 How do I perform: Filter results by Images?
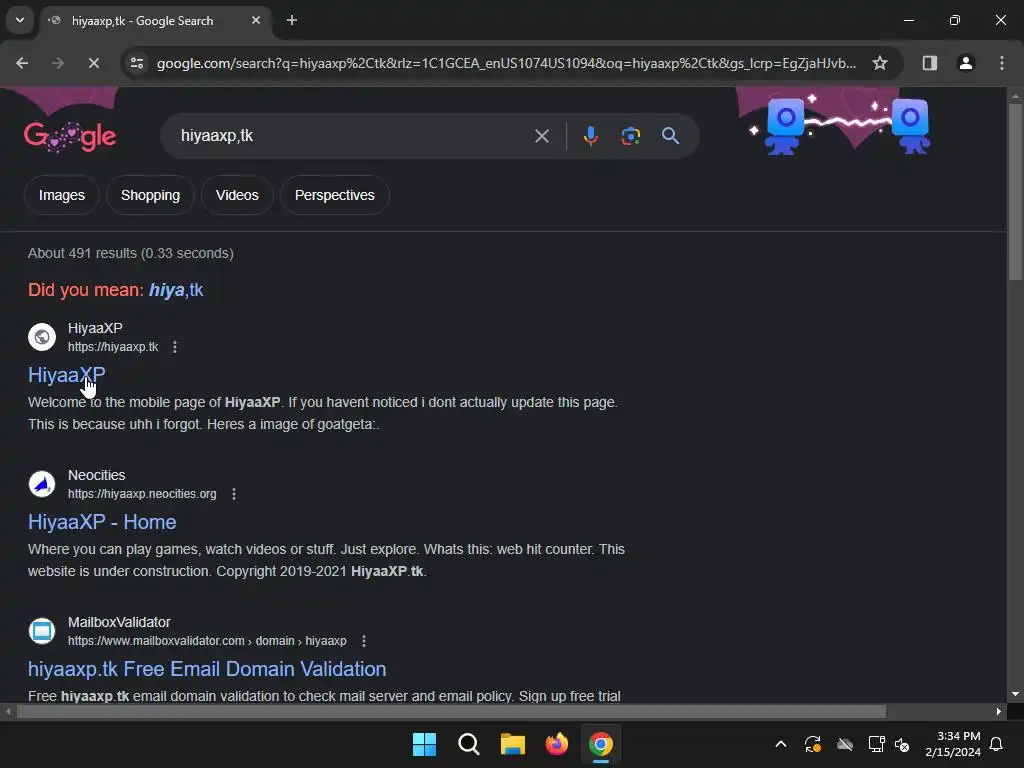click(x=61, y=195)
